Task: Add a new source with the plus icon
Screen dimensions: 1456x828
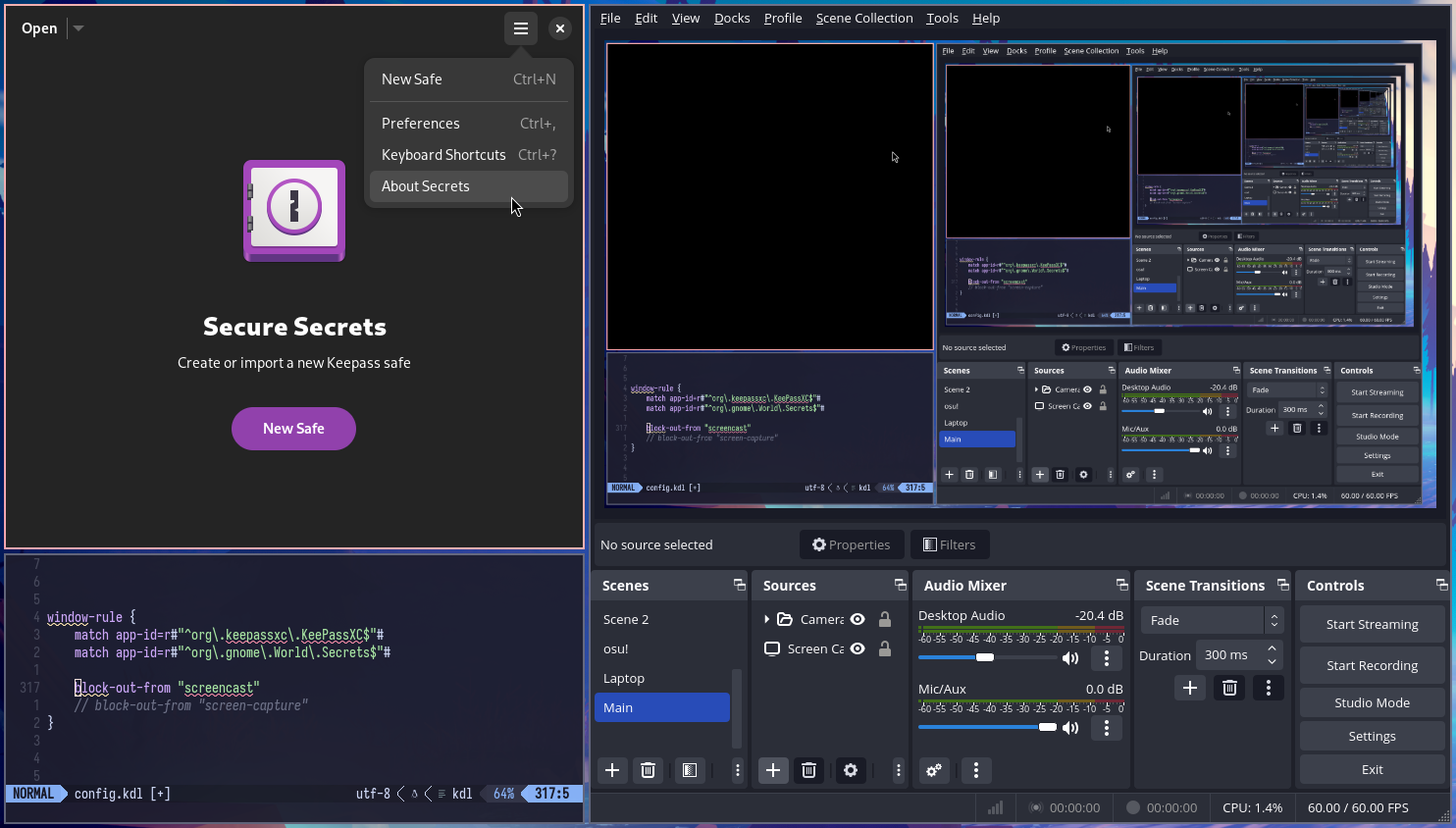Action: pyautogui.click(x=773, y=770)
